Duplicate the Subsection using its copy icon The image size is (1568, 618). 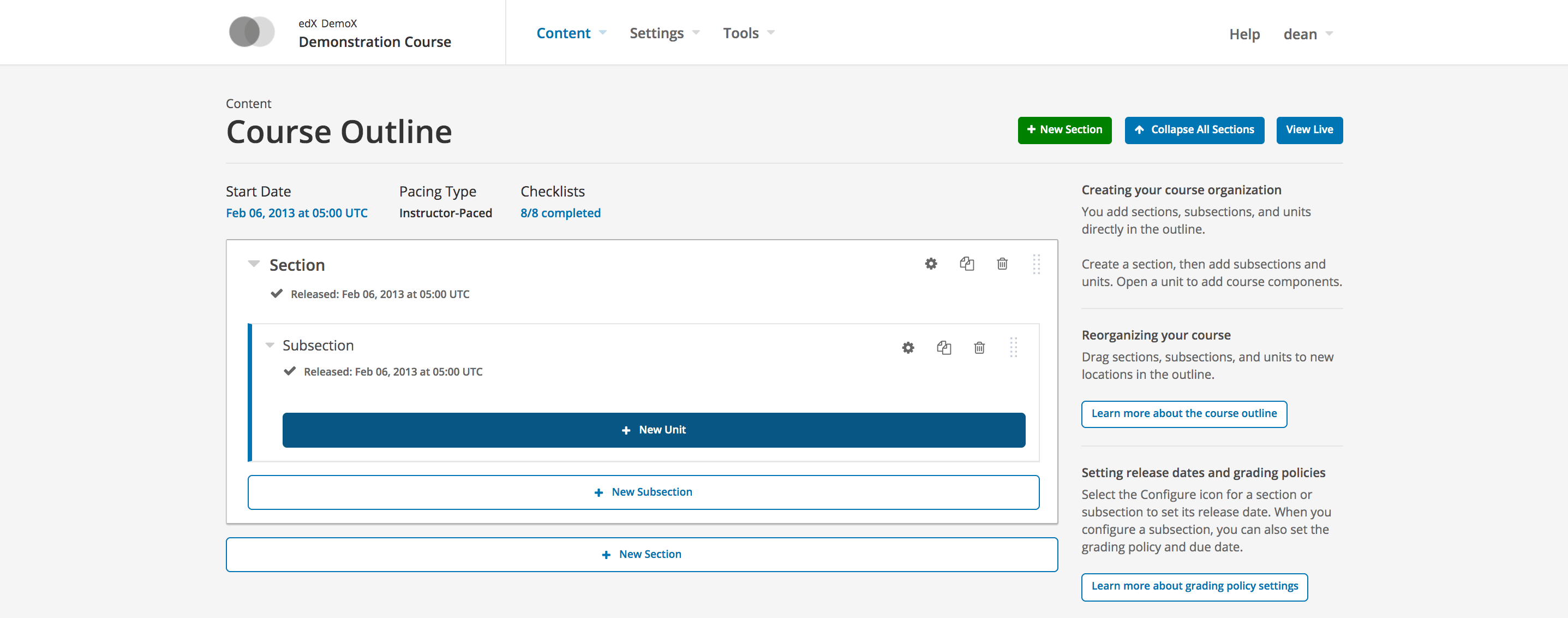tap(944, 347)
